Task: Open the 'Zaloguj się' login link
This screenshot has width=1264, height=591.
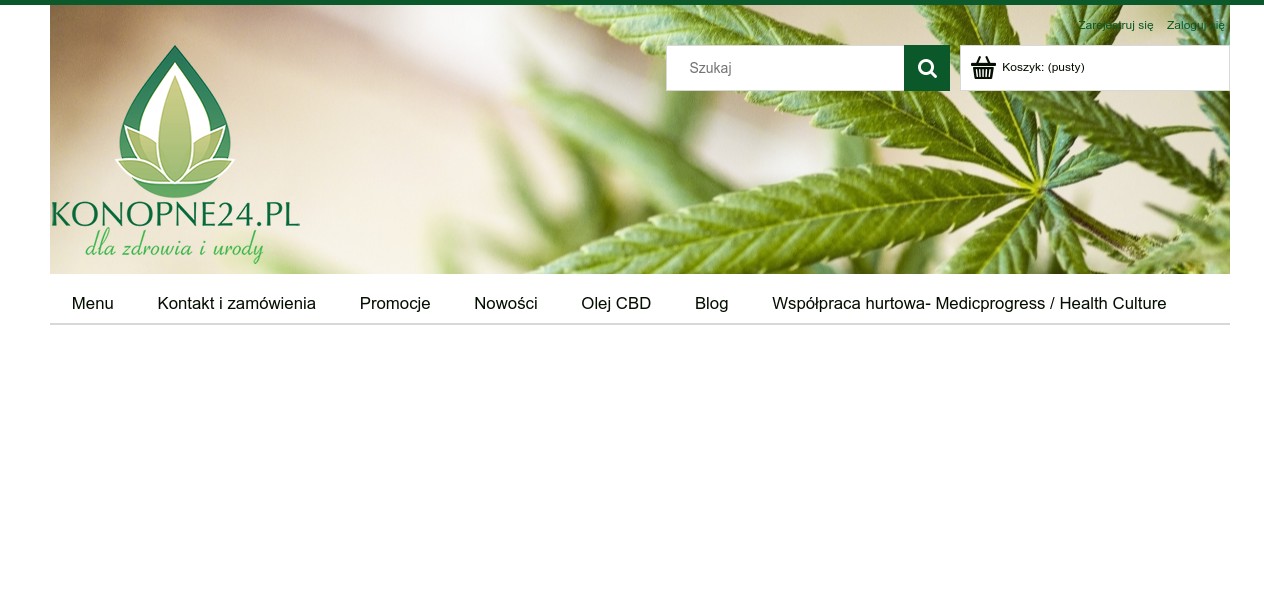Action: 1195,25
